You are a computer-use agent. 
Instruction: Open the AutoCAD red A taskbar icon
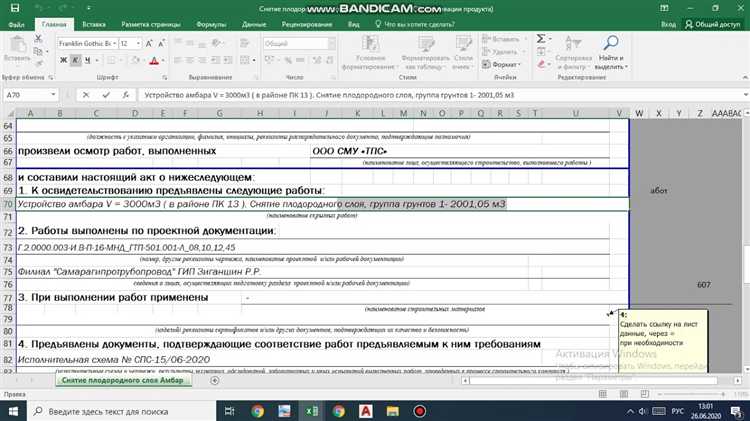365,411
